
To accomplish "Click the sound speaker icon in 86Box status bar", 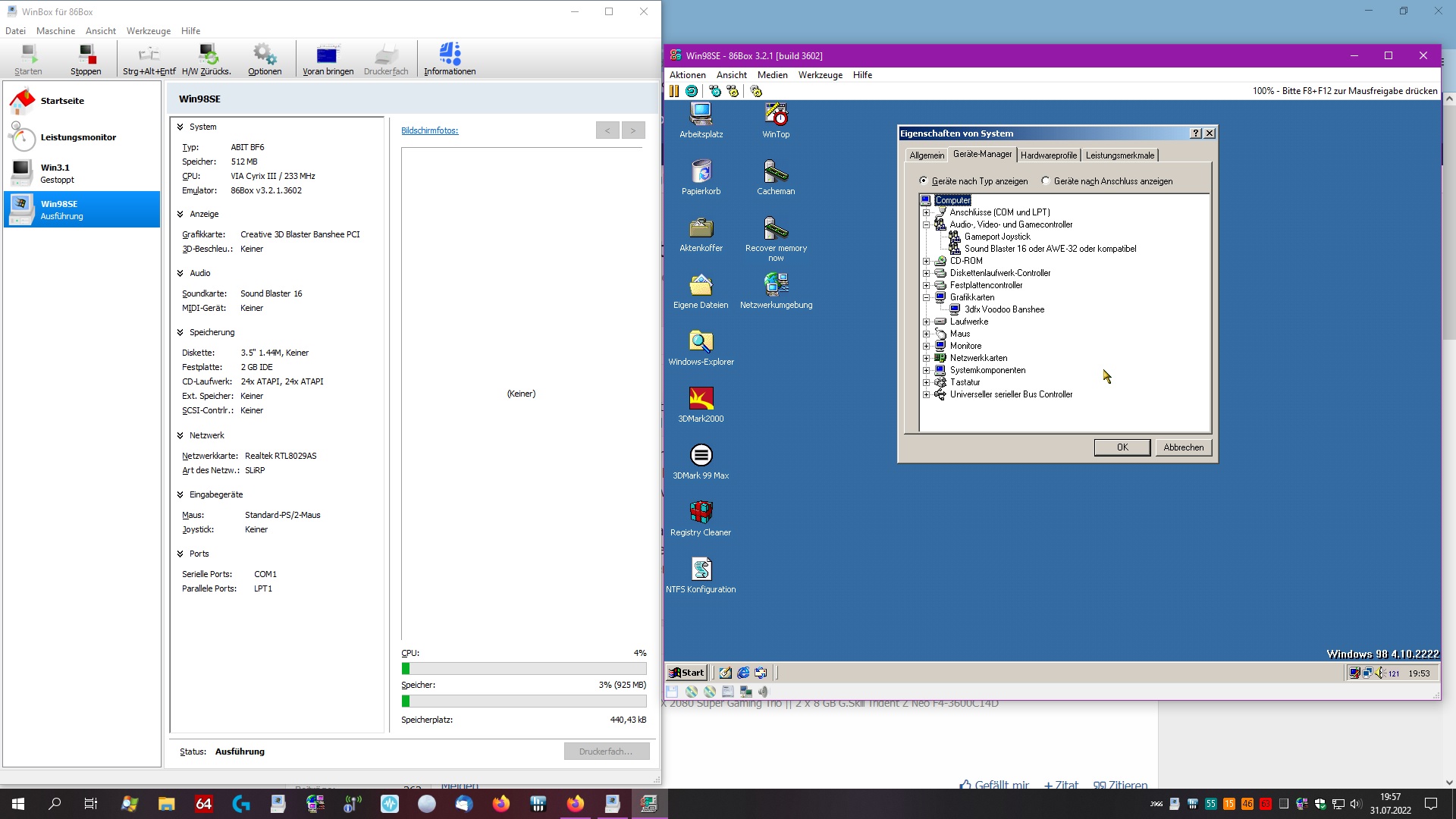I will [x=764, y=692].
